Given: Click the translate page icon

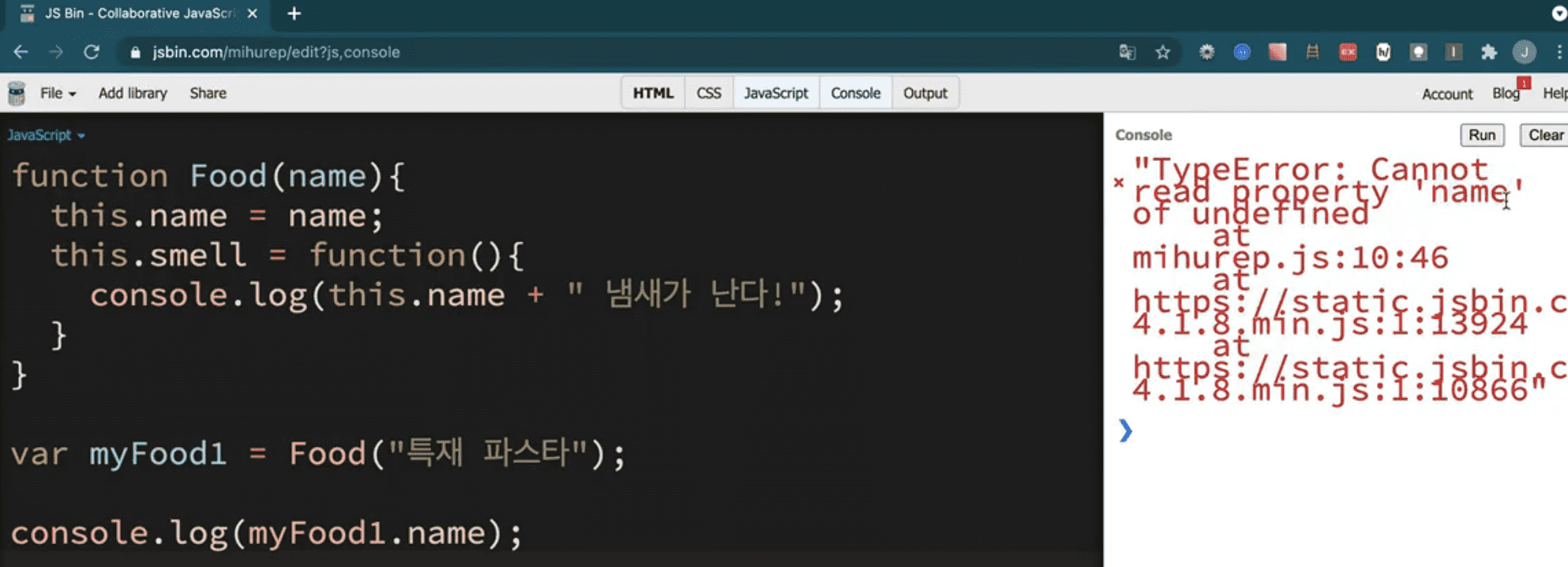Looking at the screenshot, I should coord(1127,52).
